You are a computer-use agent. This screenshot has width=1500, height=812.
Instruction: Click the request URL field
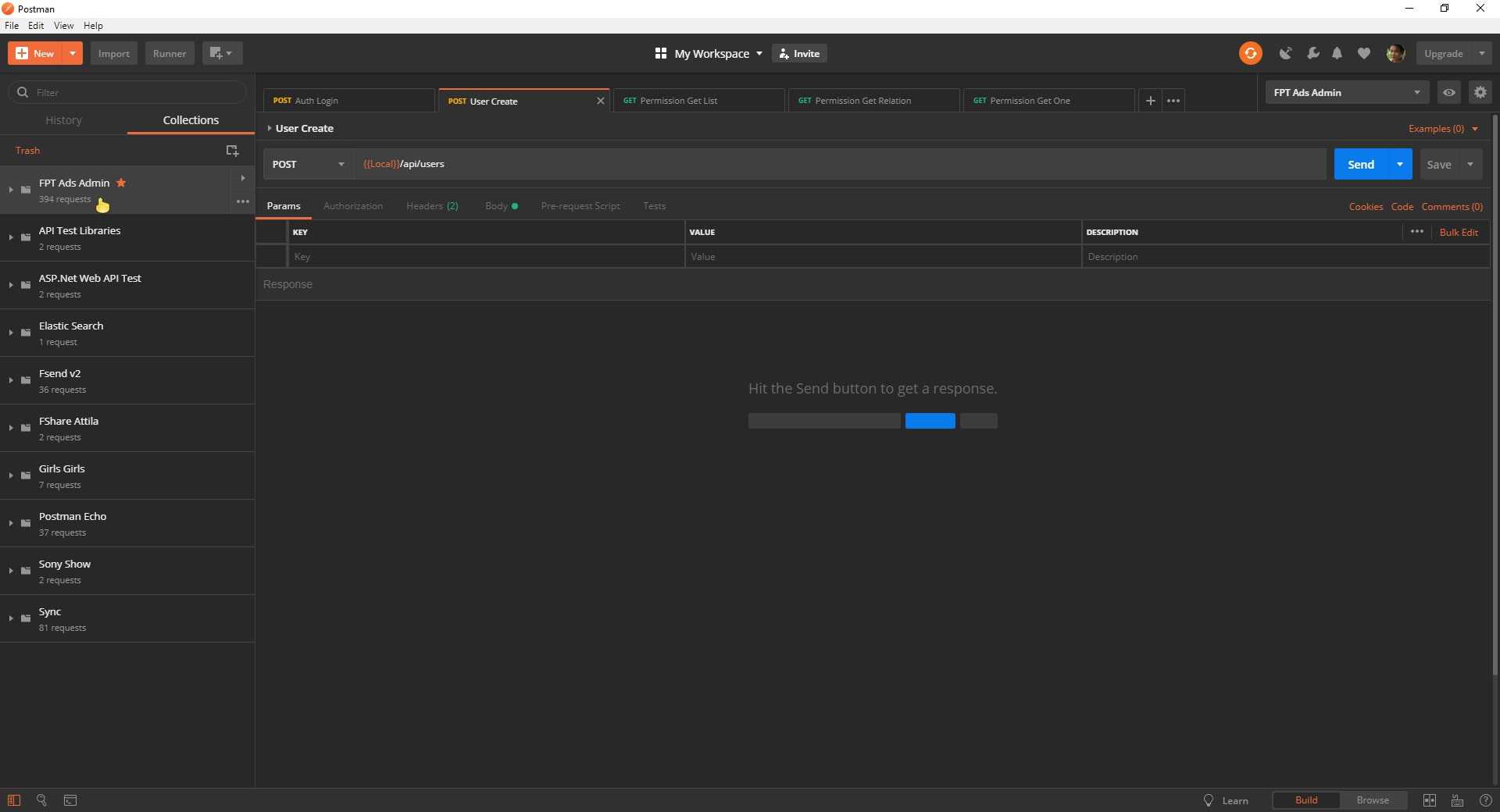[840, 164]
